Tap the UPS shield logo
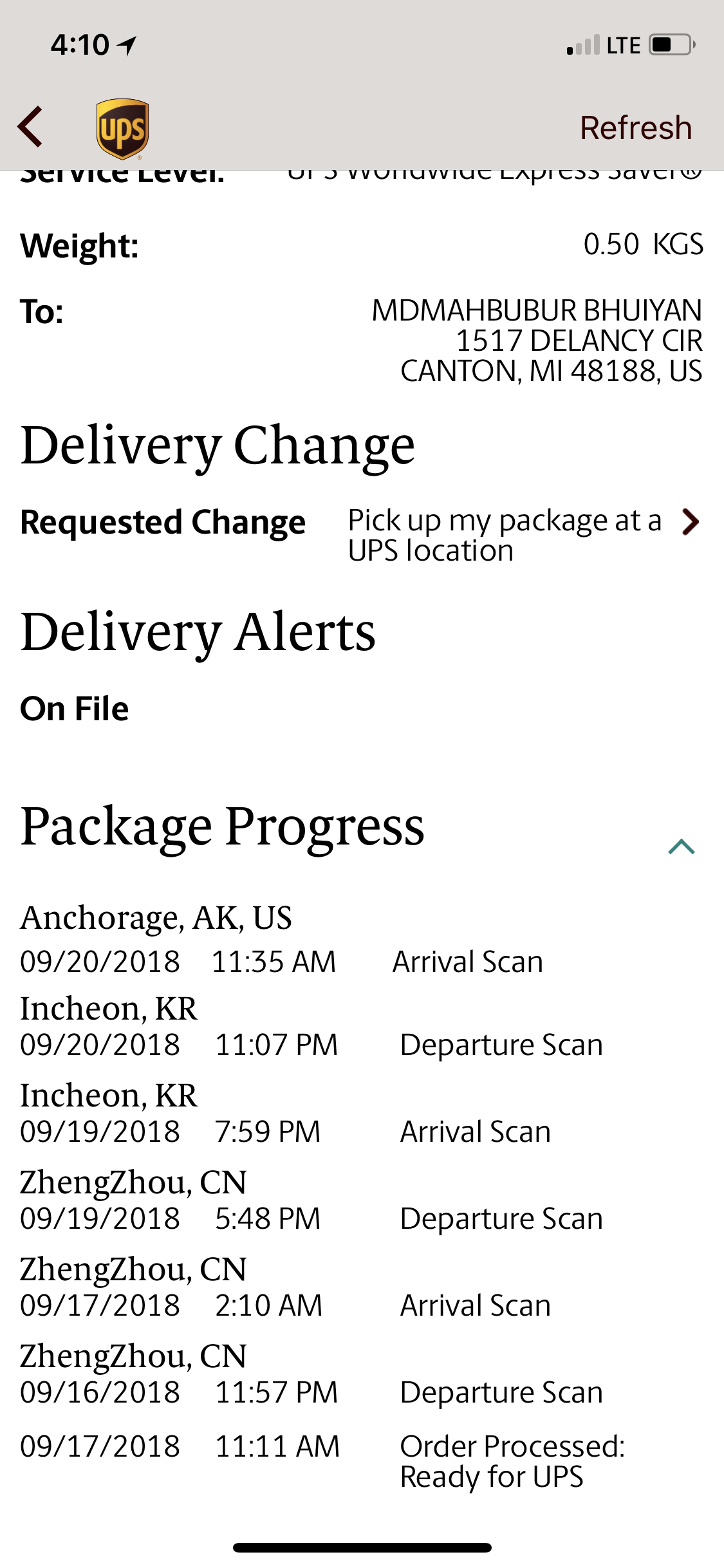 (122, 128)
